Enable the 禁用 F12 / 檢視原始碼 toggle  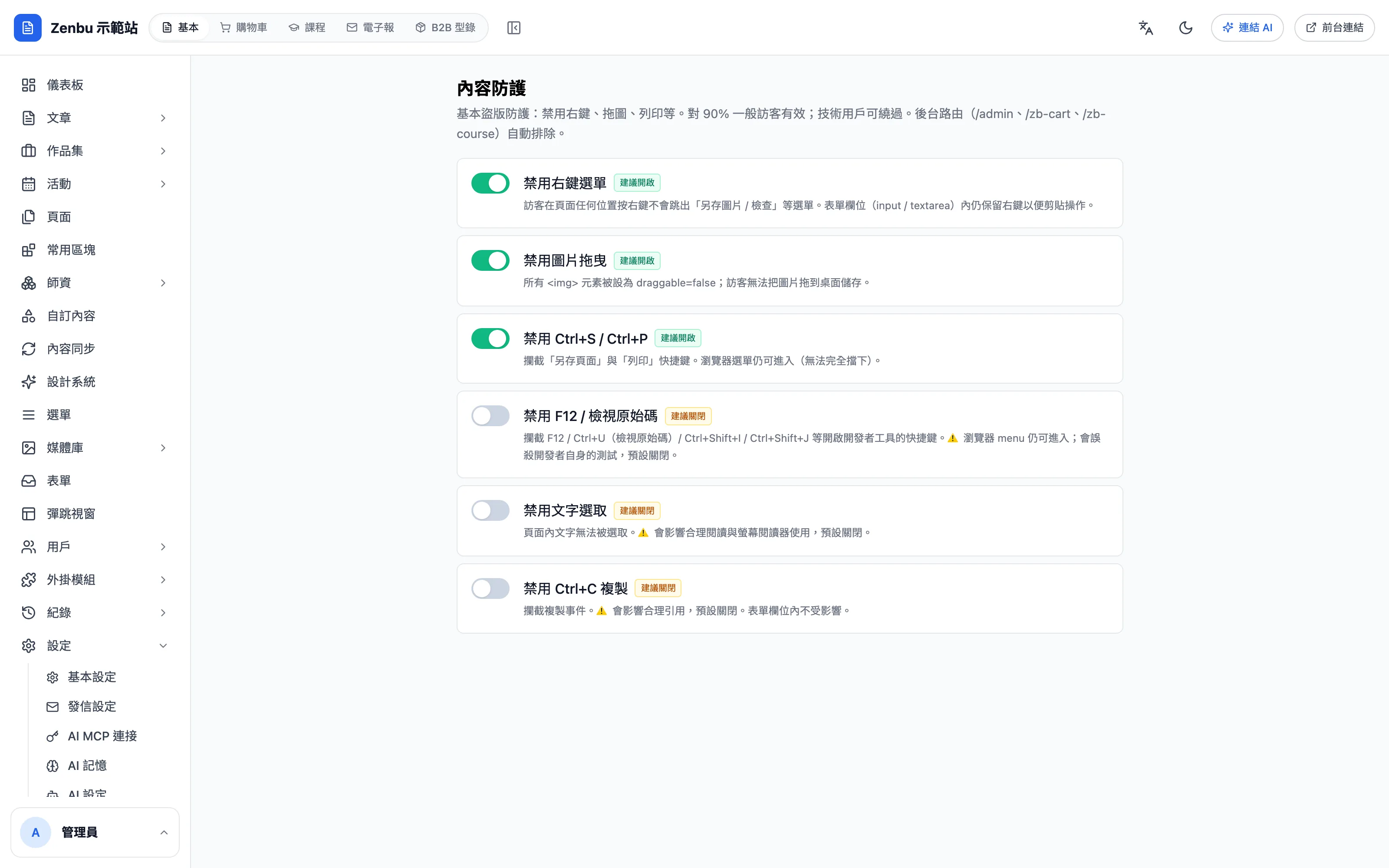coord(490,416)
